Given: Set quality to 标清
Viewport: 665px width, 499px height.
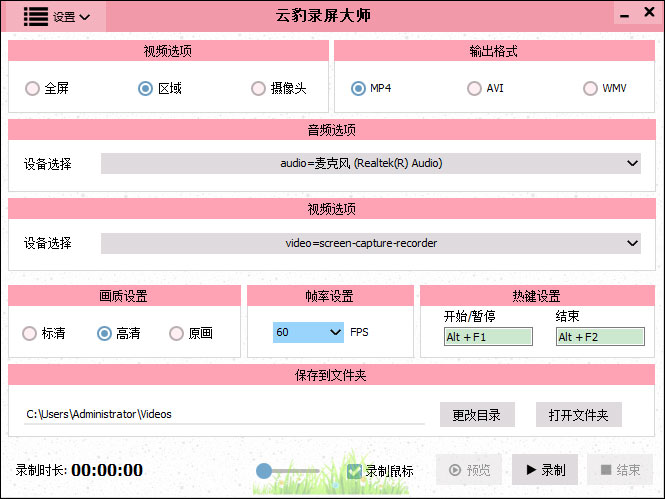Looking at the screenshot, I should pyautogui.click(x=44, y=333).
